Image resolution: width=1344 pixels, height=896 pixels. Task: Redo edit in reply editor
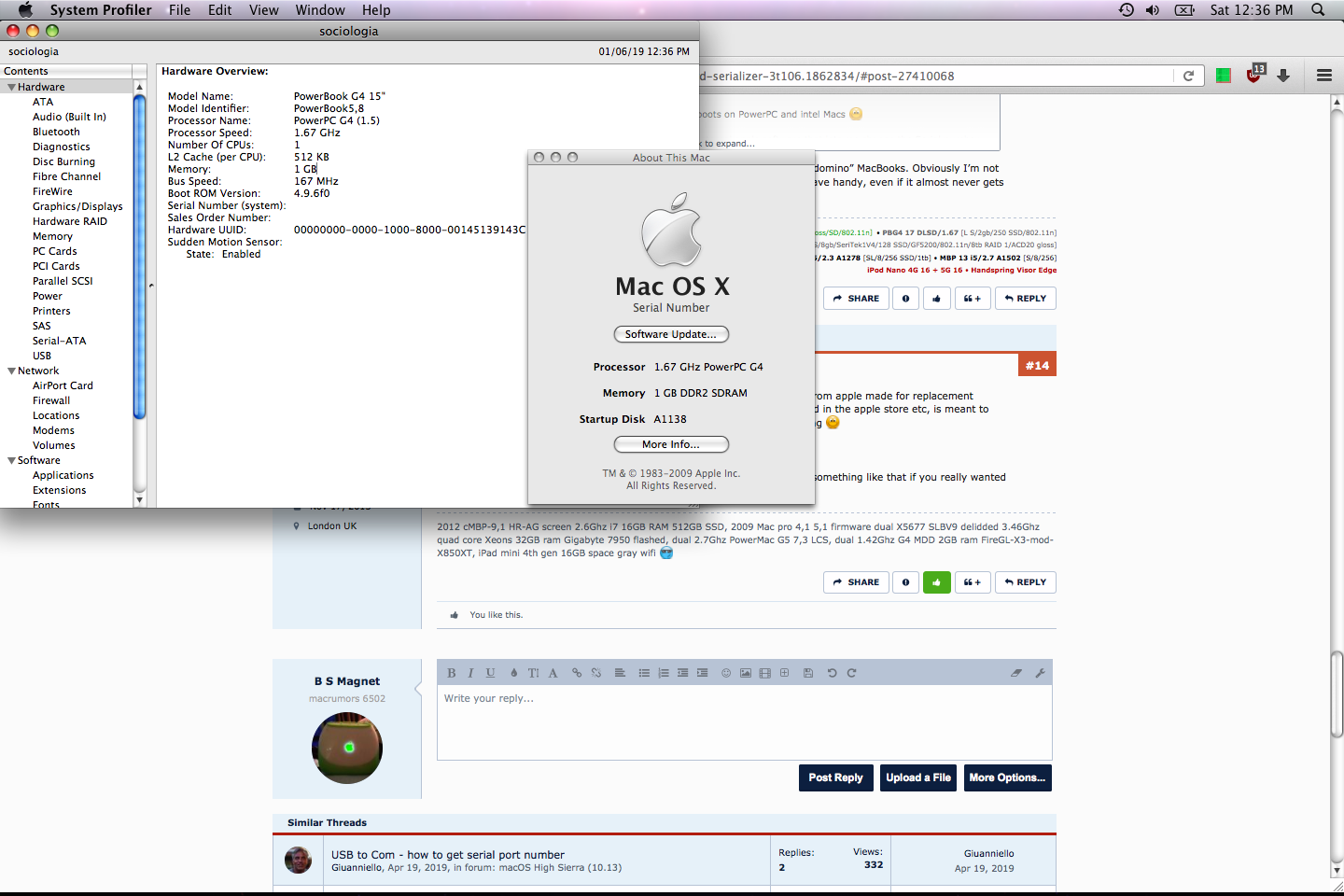851,673
